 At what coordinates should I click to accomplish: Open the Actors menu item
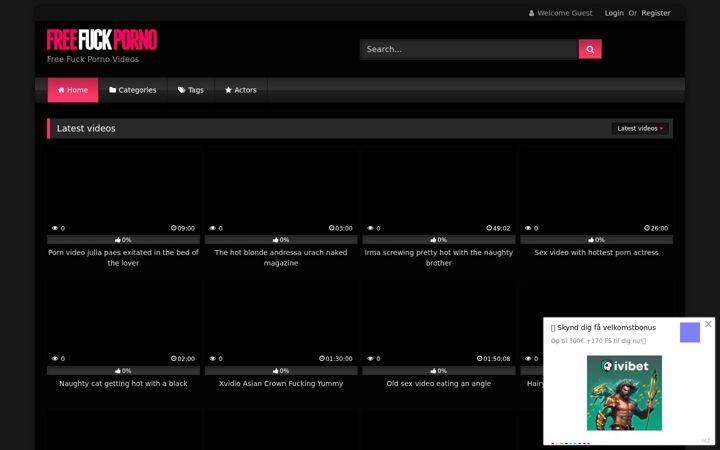click(241, 90)
